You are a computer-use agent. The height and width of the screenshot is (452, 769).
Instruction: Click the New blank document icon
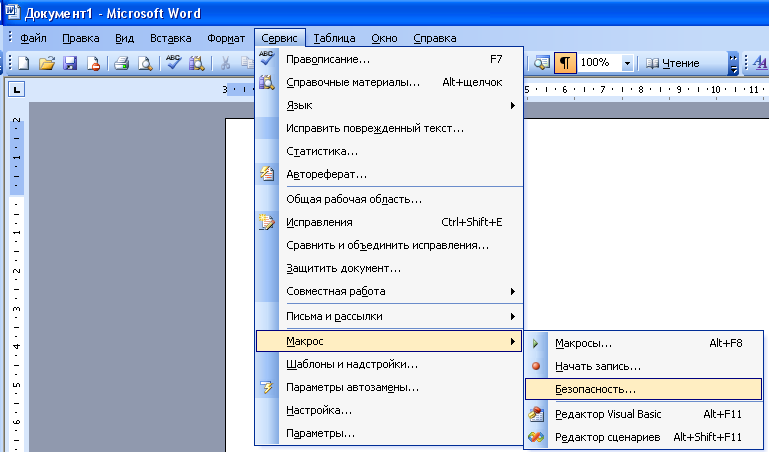click(24, 63)
